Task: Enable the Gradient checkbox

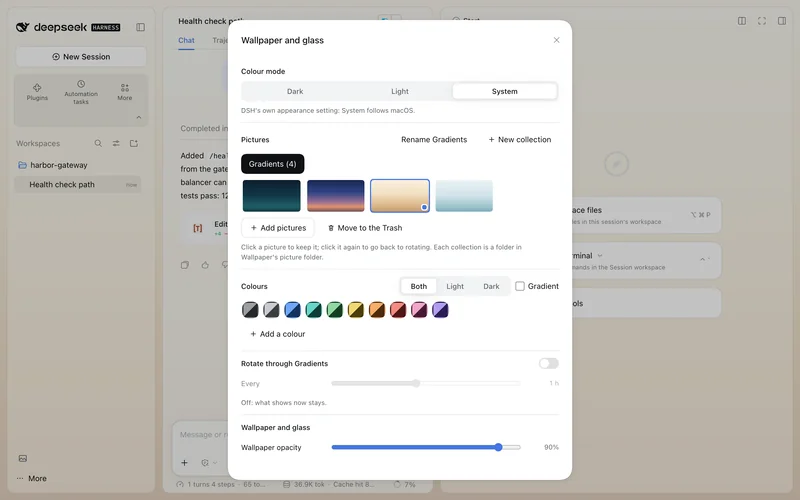Action: click(x=519, y=286)
